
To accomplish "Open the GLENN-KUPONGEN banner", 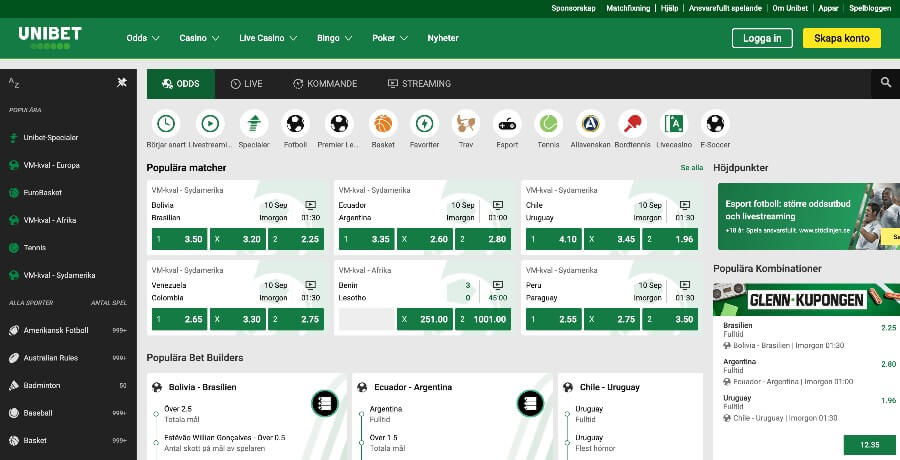I will 806,299.
